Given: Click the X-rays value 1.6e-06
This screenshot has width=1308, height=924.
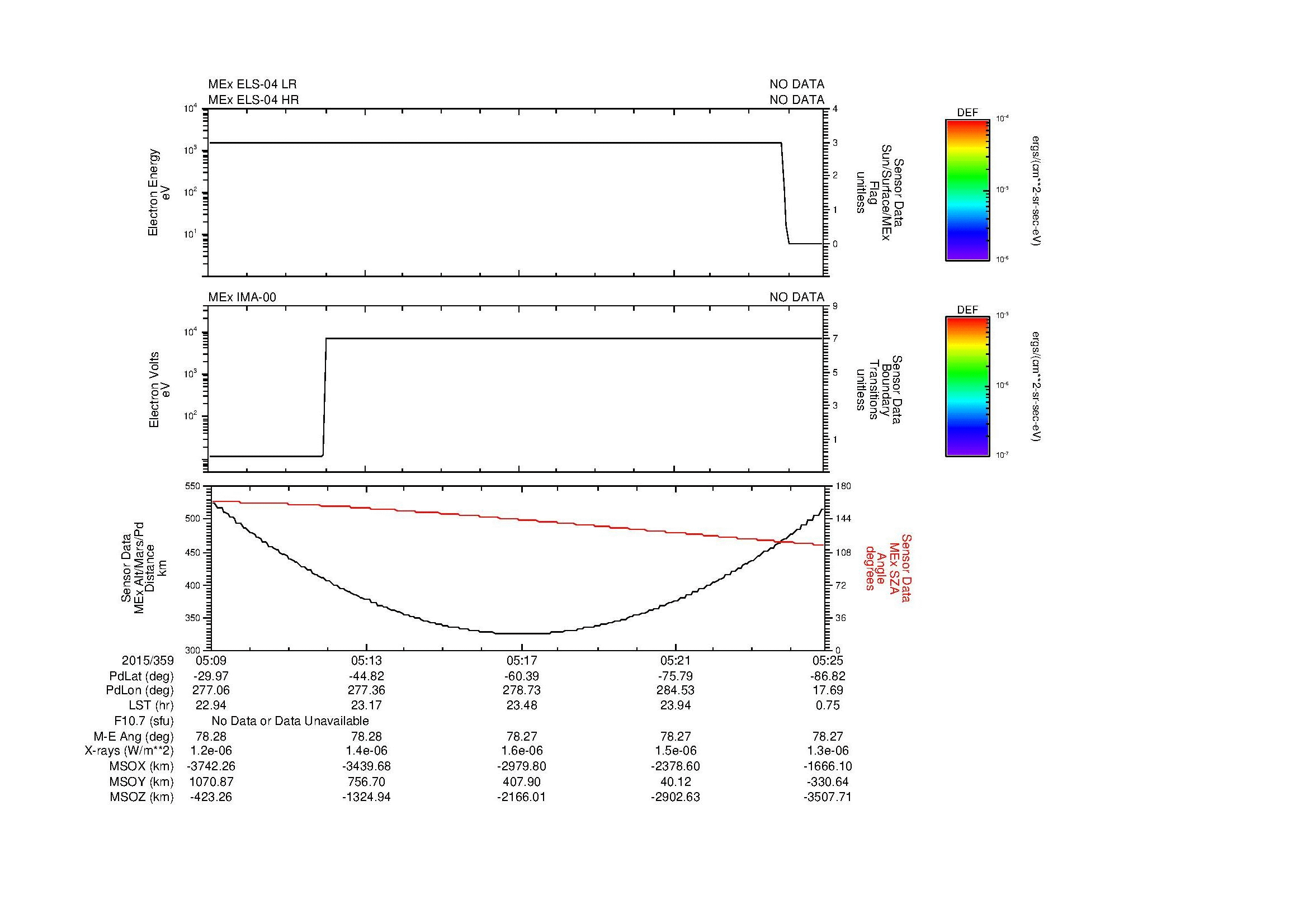Looking at the screenshot, I should coord(522,751).
